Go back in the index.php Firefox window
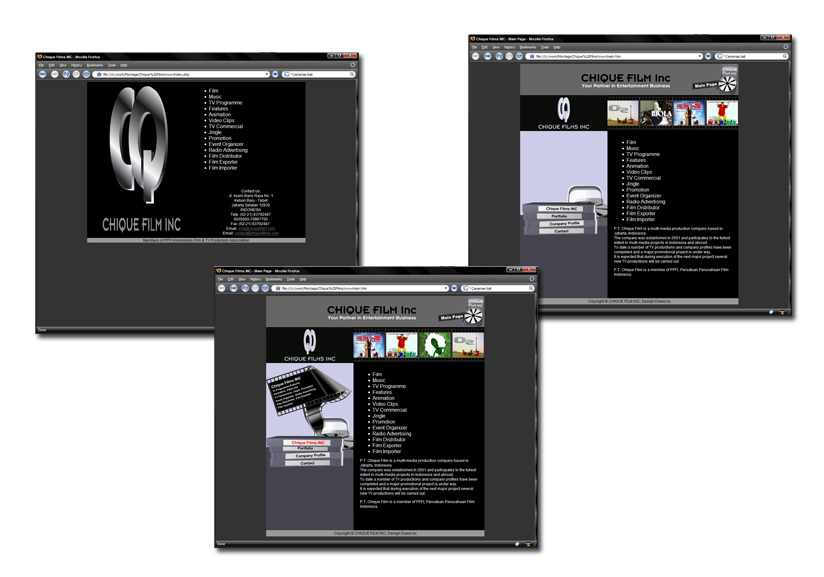Screen dimensions: 824x577 [x=43, y=74]
